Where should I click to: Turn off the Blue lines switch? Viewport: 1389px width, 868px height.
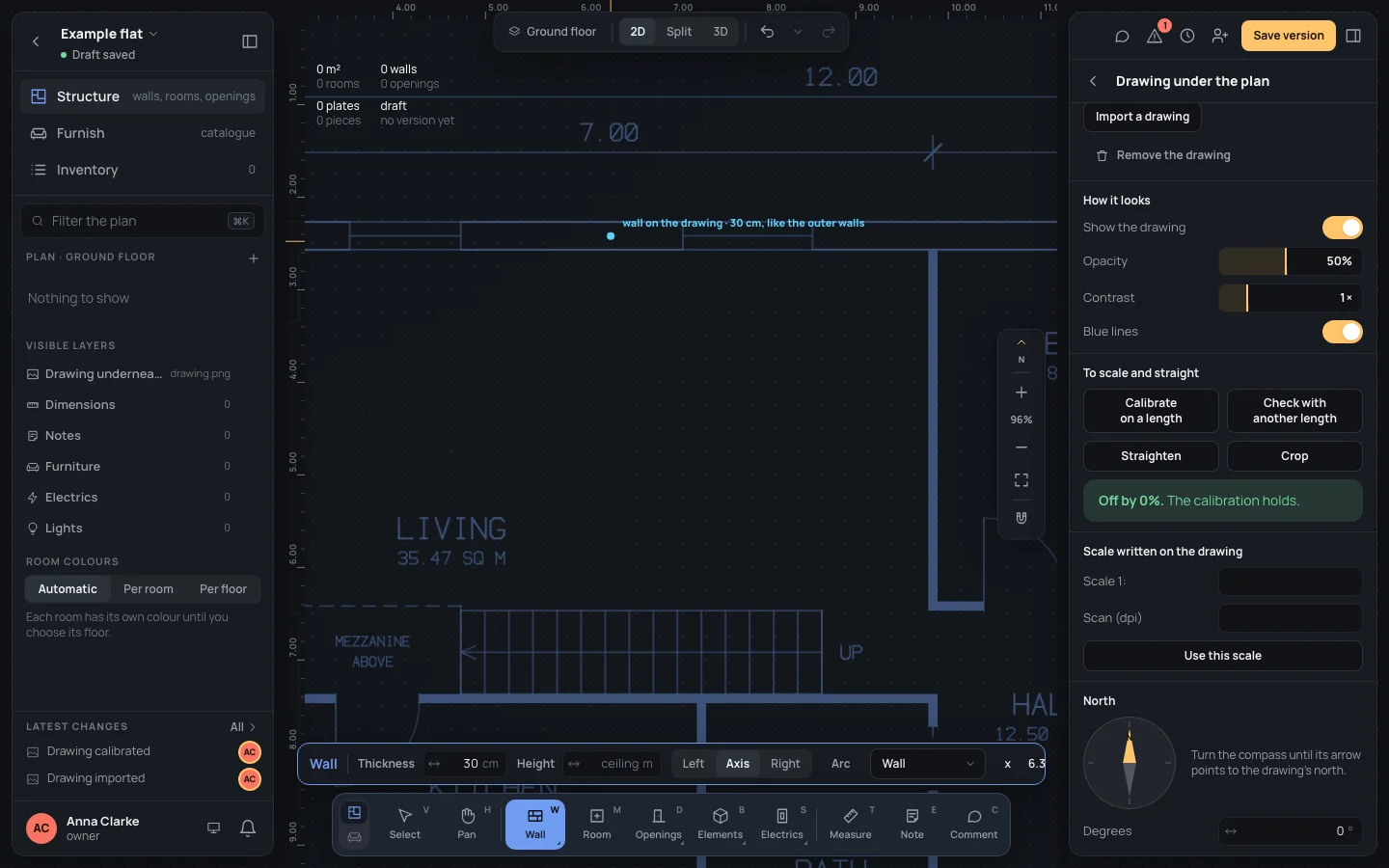1342,332
